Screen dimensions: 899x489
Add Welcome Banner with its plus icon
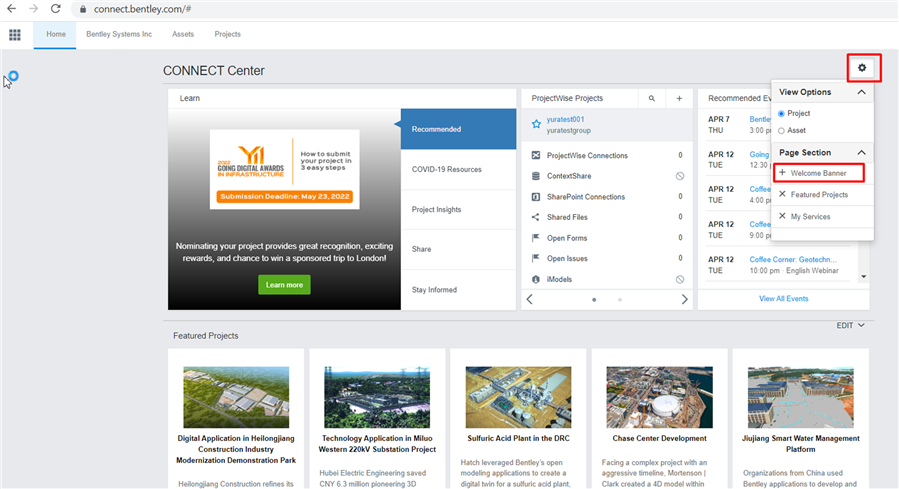[x=782, y=173]
